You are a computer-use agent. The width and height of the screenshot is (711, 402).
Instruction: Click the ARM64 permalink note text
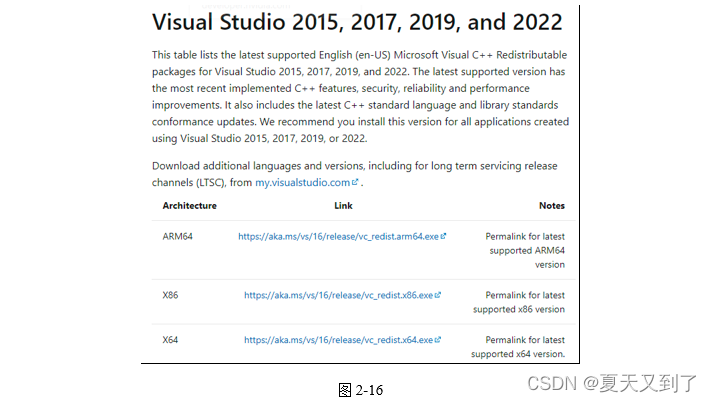click(x=525, y=251)
